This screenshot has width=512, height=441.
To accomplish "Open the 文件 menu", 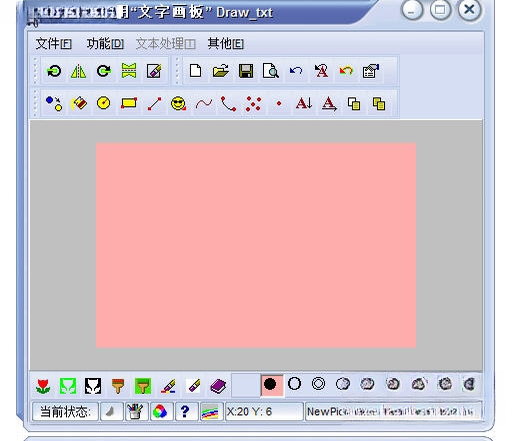I will click(x=54, y=44).
